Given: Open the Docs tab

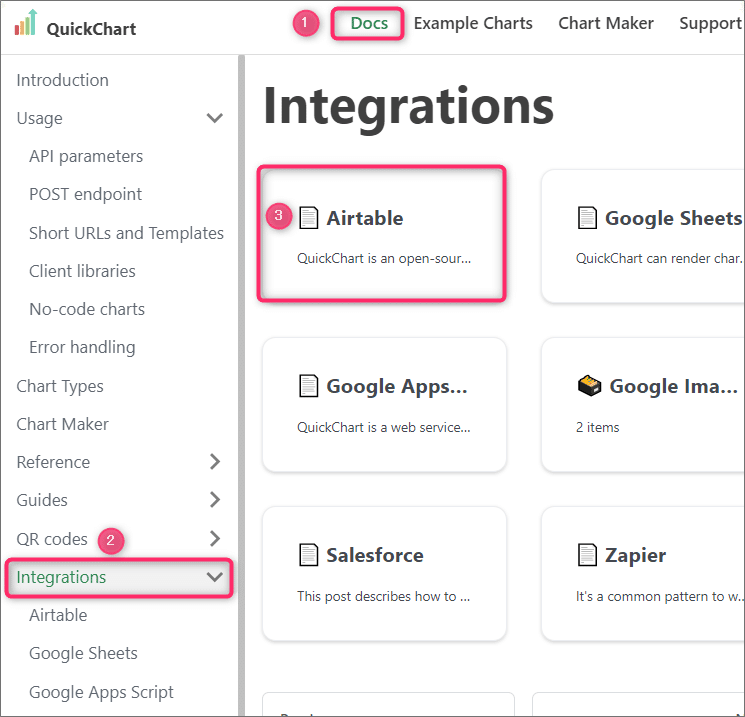Looking at the screenshot, I should click(369, 23).
